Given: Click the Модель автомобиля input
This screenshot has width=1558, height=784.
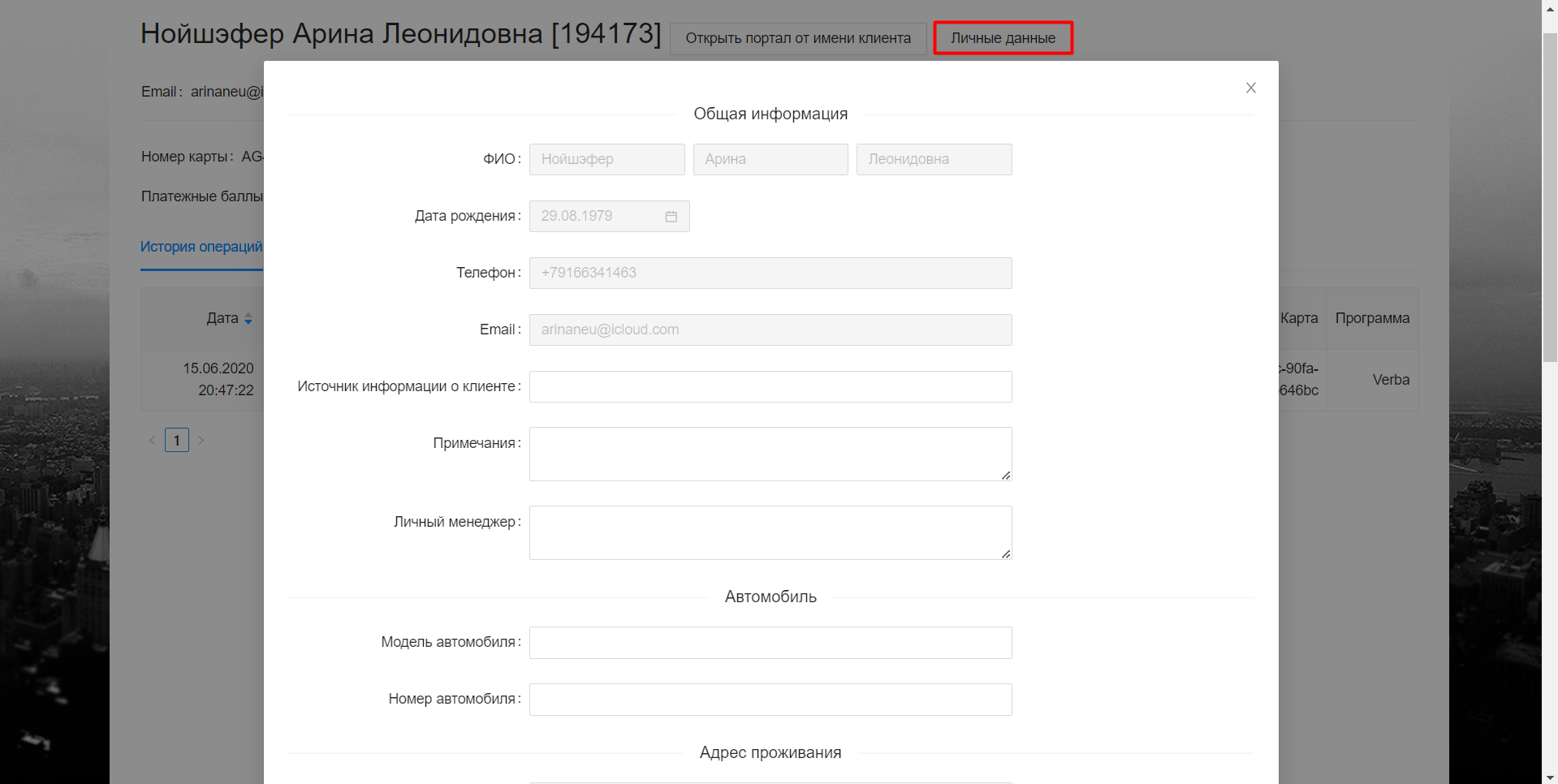Looking at the screenshot, I should point(770,643).
